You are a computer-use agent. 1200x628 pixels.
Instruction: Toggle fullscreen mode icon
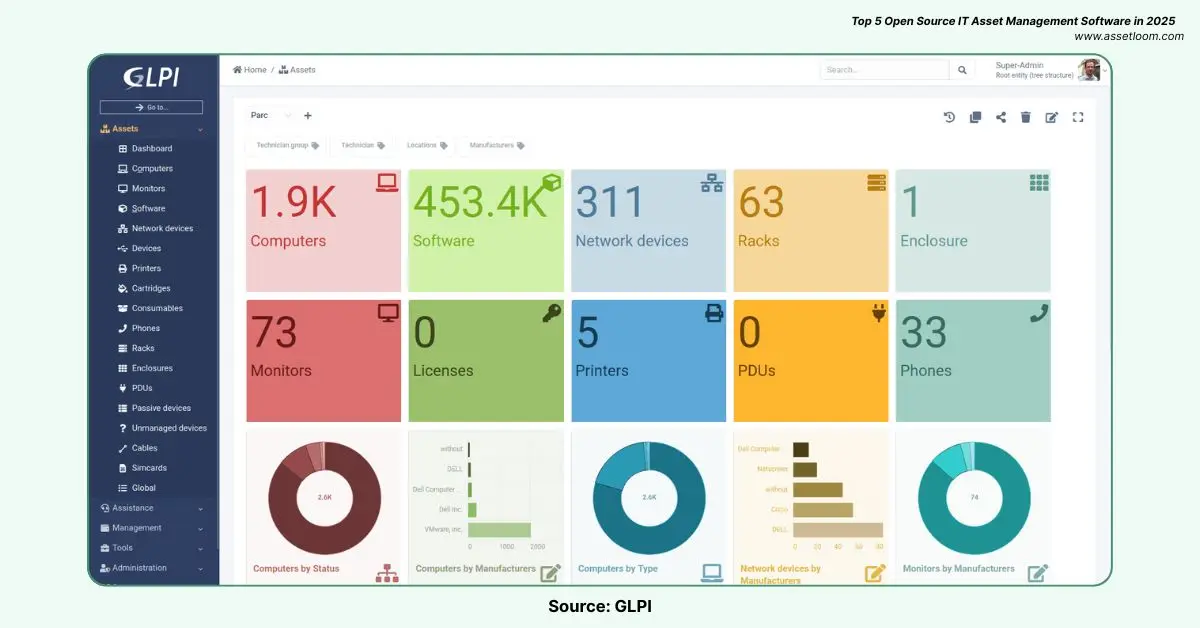(1078, 117)
